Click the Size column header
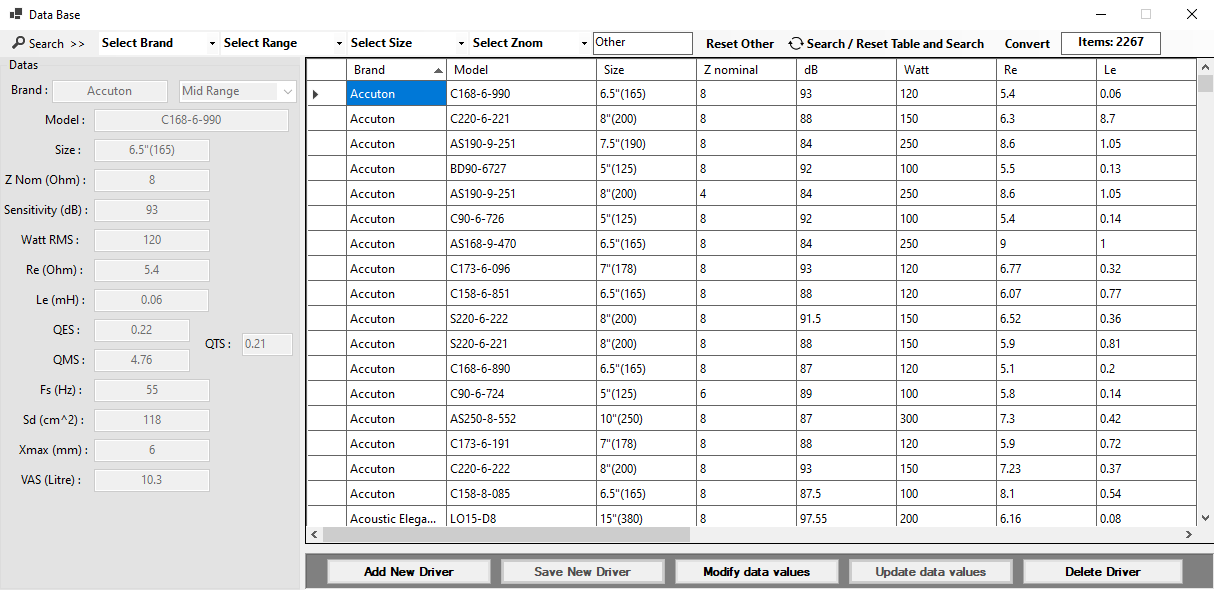The width and height of the screenshot is (1214, 590). (x=646, y=70)
